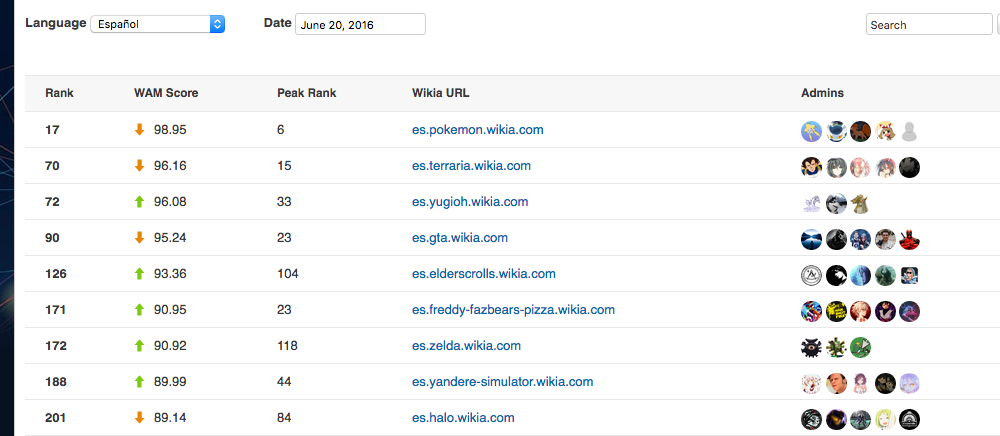Open es.freddy-fazbears-pizza.wikia.com link
Viewport: 1000px width, 436px height.
coord(513,310)
